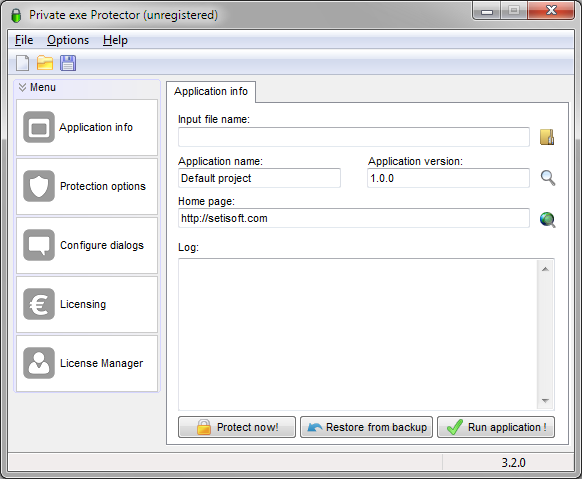Click the globe icon next to Home page
582x479 pixels.
547,219
